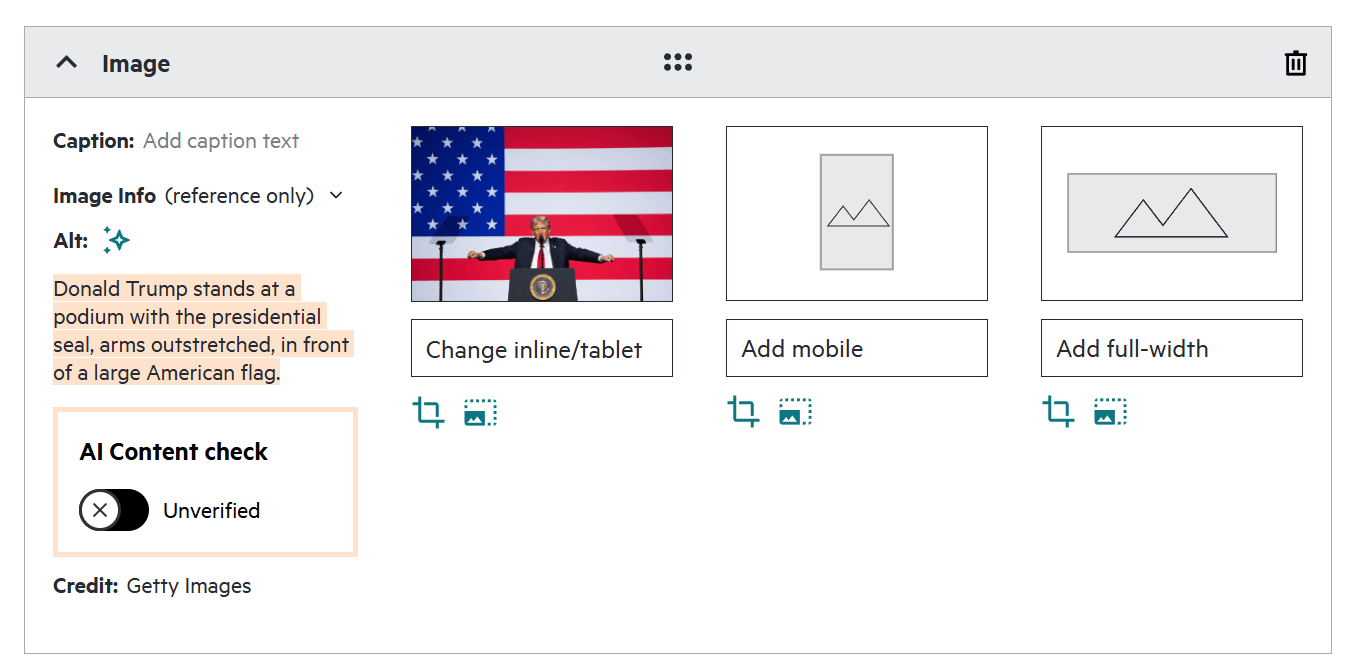Generate alt text with the AI sparkle icon
The image size is (1351, 669).
click(117, 240)
